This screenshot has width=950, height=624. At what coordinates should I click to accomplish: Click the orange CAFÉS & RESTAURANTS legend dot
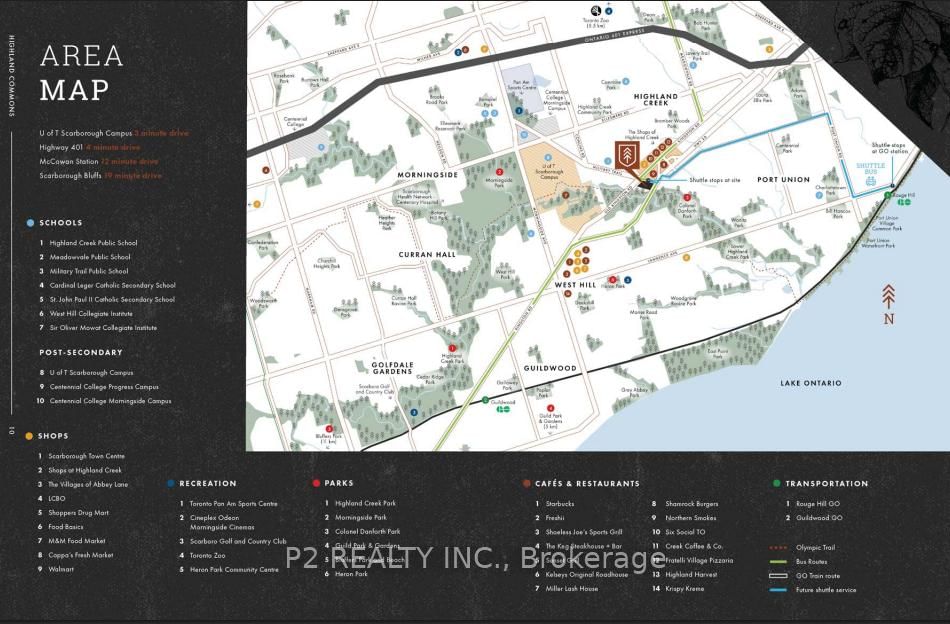[525, 483]
